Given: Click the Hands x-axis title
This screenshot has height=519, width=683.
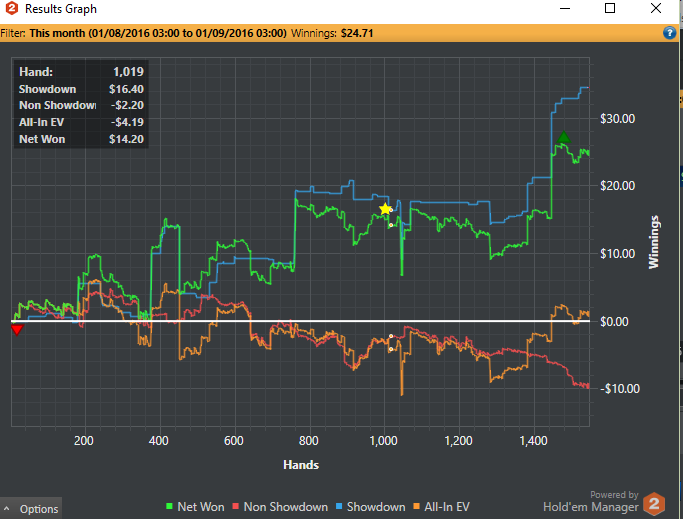Looking at the screenshot, I should 301,465.
